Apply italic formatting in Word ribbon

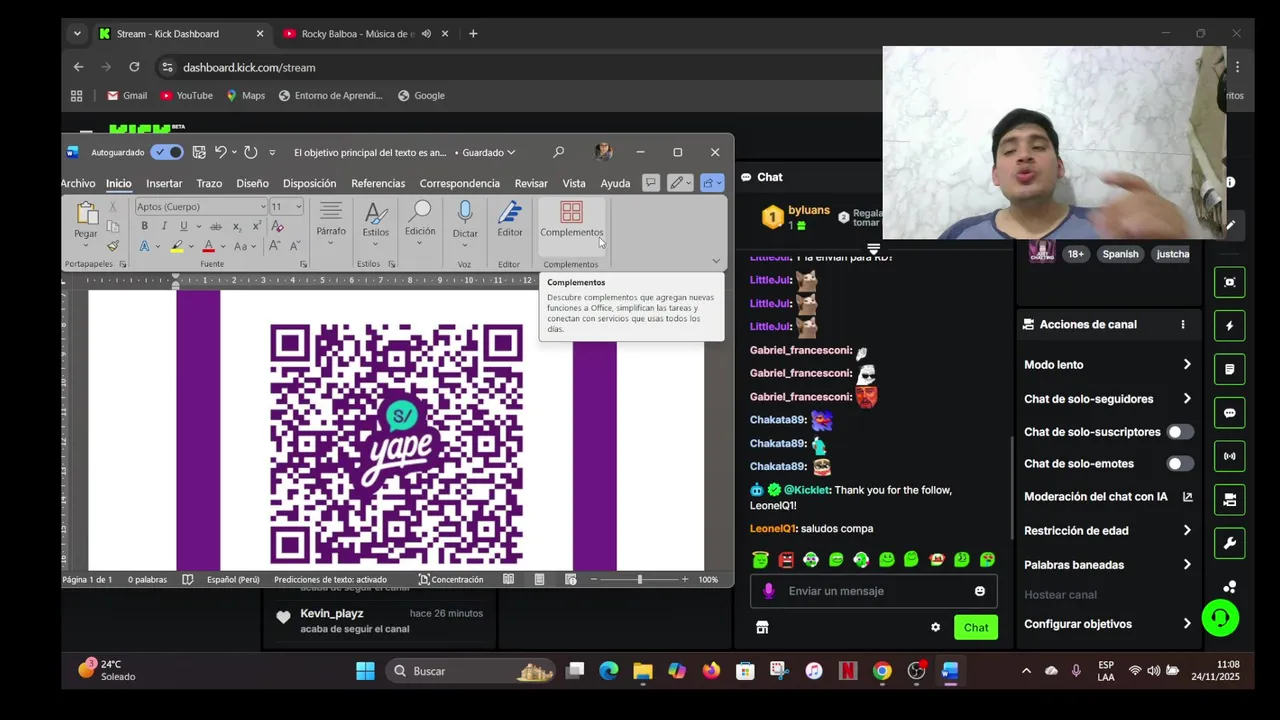tap(164, 227)
